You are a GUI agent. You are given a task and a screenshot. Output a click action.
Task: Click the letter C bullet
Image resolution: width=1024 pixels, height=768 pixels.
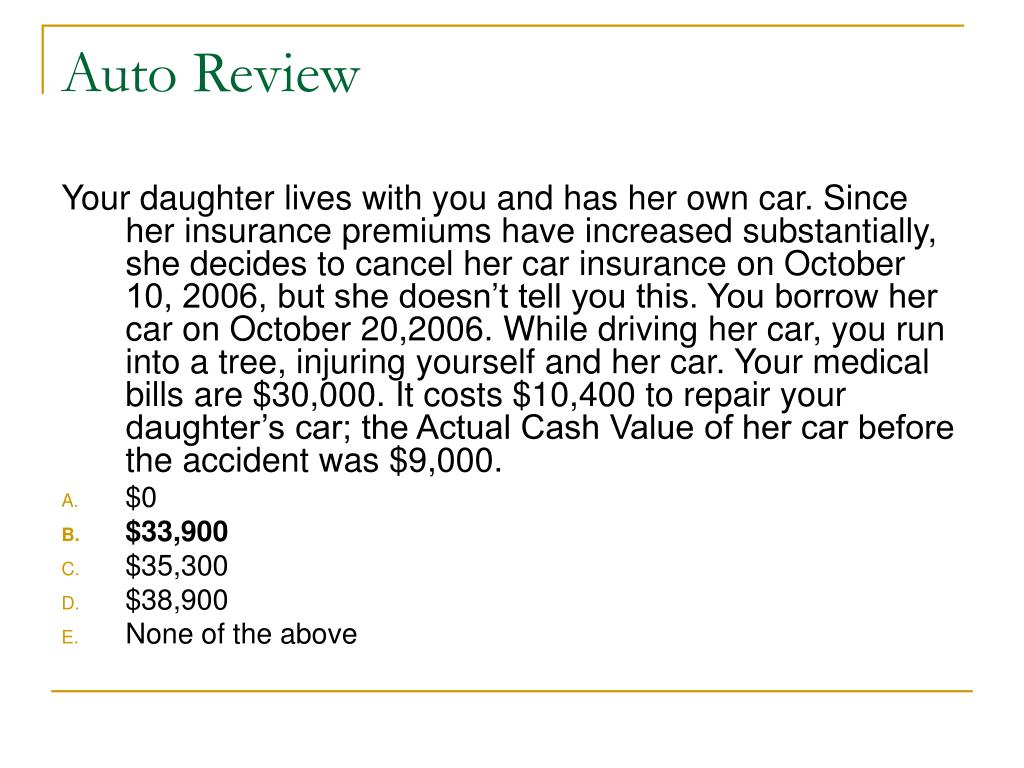(x=71, y=569)
